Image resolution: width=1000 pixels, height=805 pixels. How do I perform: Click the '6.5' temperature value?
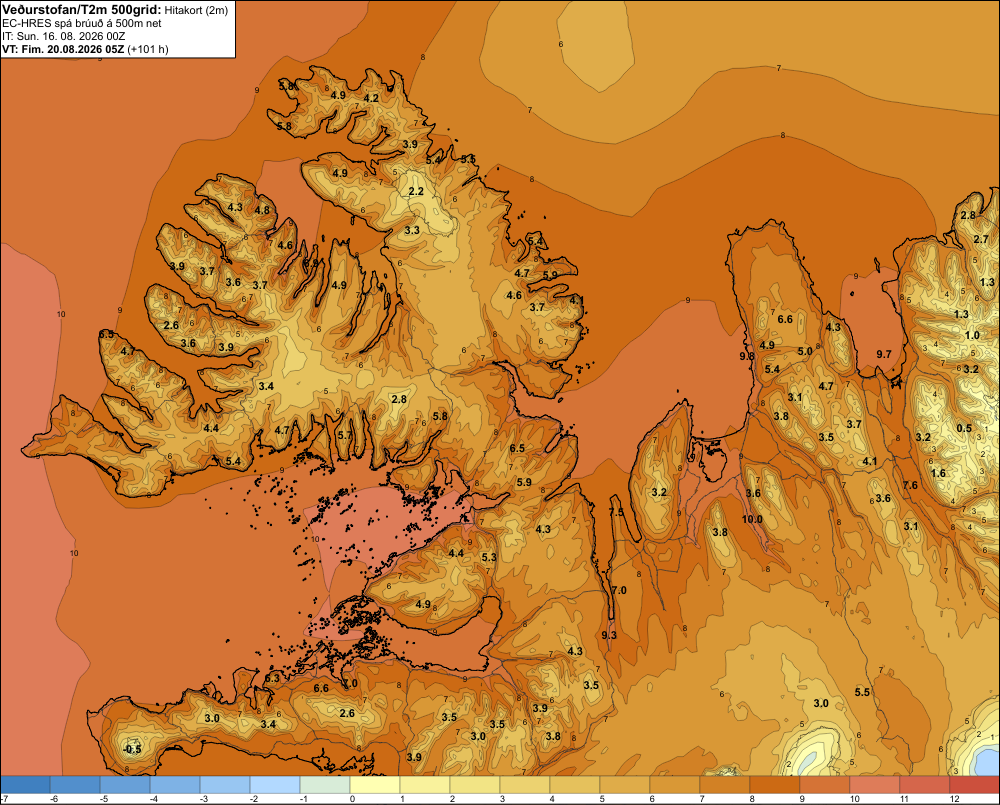(x=517, y=448)
